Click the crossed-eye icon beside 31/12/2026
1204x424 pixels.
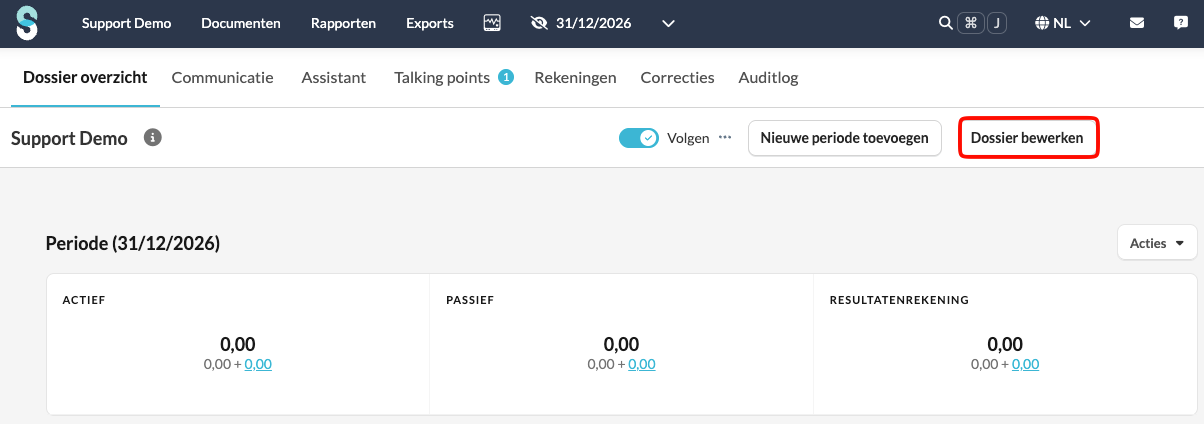coord(540,23)
